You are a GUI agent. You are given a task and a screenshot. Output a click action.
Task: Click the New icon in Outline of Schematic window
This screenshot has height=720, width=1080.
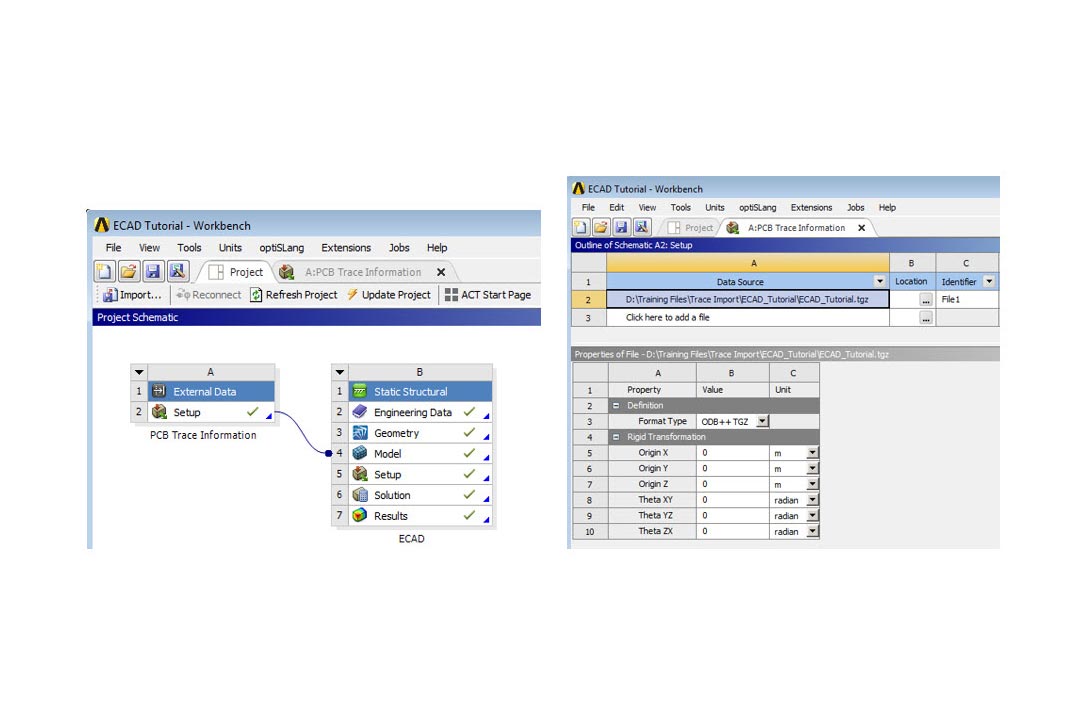pos(581,227)
